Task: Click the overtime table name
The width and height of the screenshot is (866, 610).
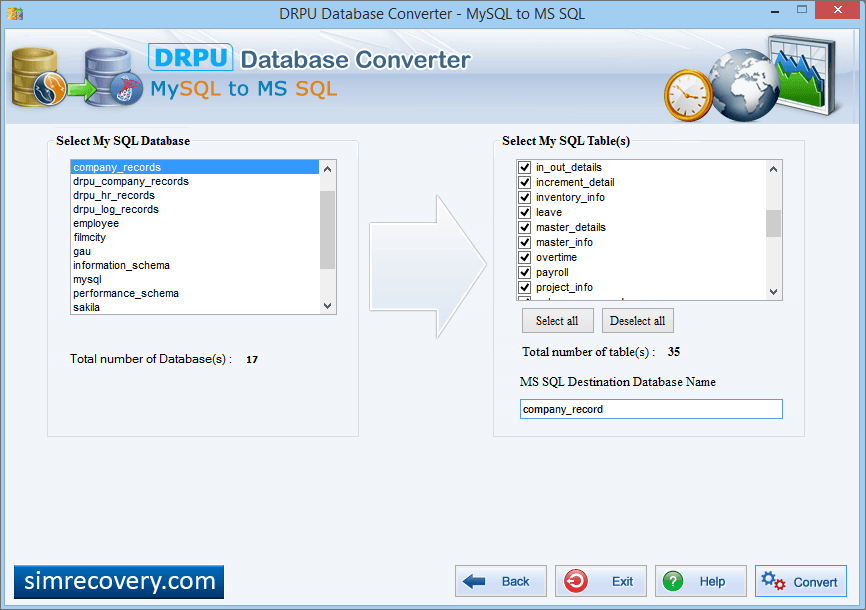Action: pos(556,257)
